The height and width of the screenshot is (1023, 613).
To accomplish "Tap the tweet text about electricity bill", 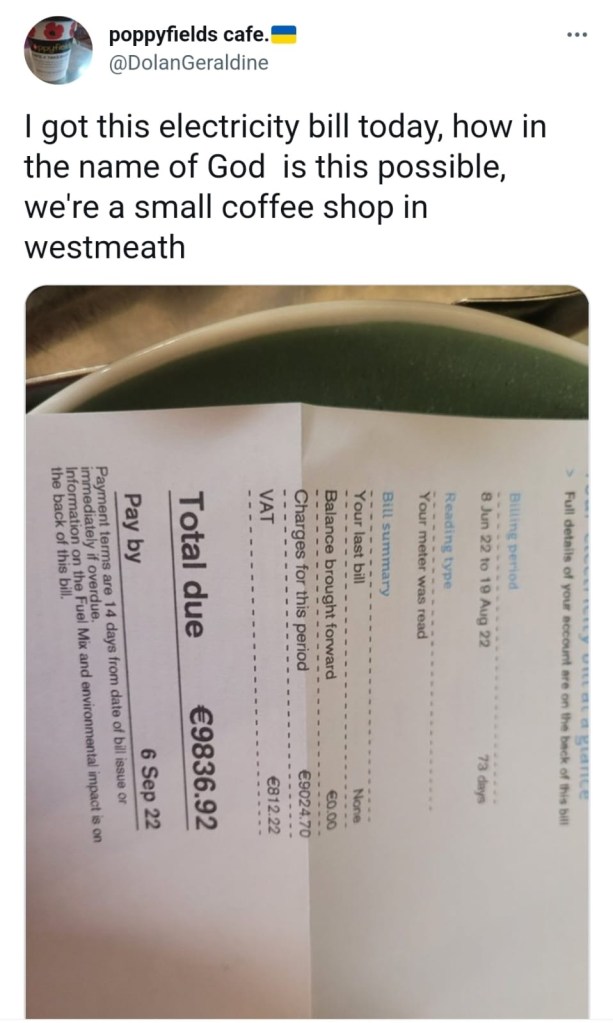I will click(x=285, y=187).
